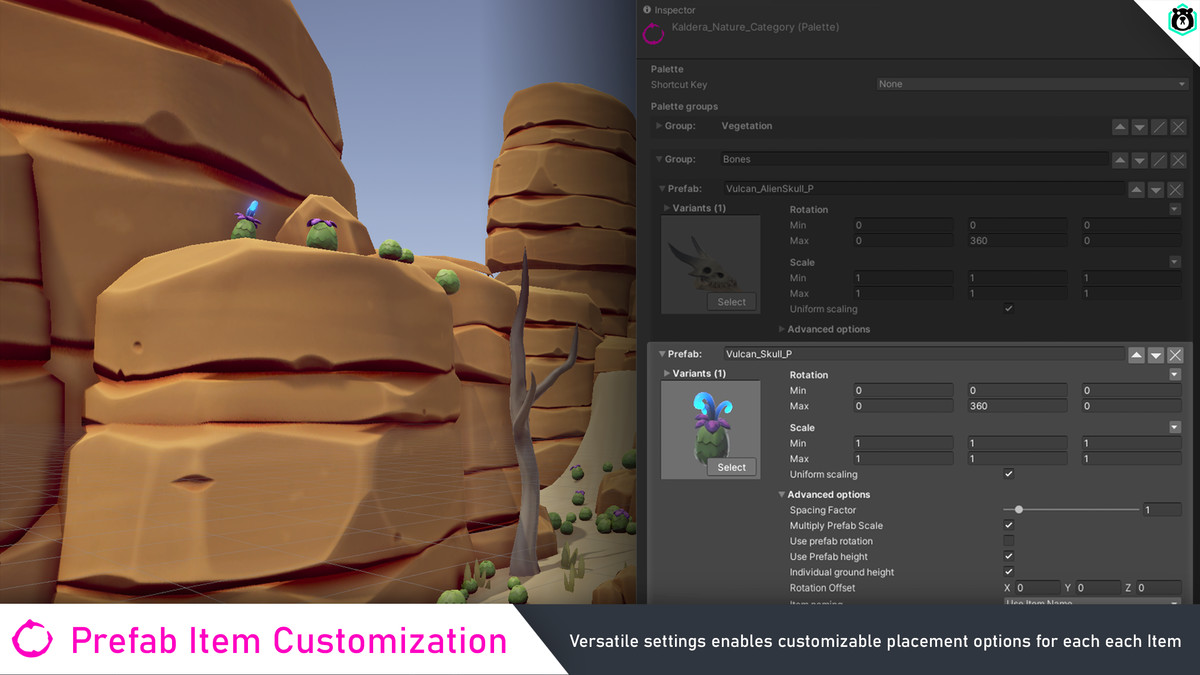Click the Rotation Offset Y field
Viewport: 1200px width, 675px height.
[x=1098, y=588]
